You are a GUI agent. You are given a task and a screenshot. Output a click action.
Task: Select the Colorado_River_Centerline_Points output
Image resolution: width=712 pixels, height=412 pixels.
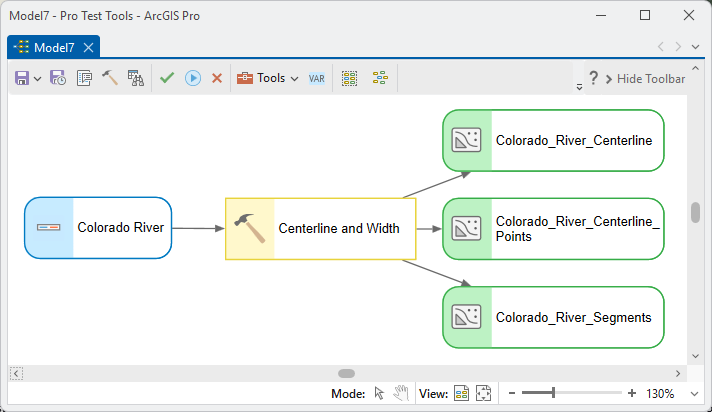[x=554, y=229]
